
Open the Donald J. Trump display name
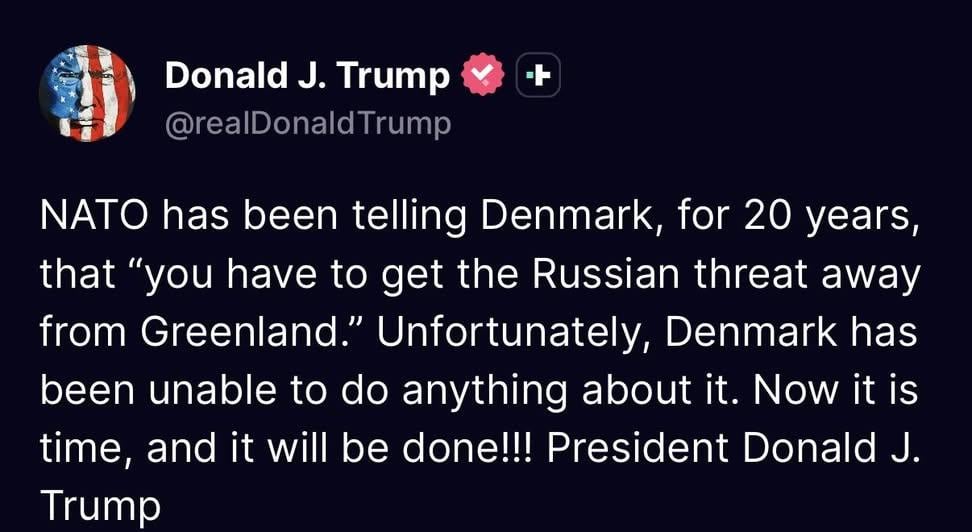[x=307, y=76]
